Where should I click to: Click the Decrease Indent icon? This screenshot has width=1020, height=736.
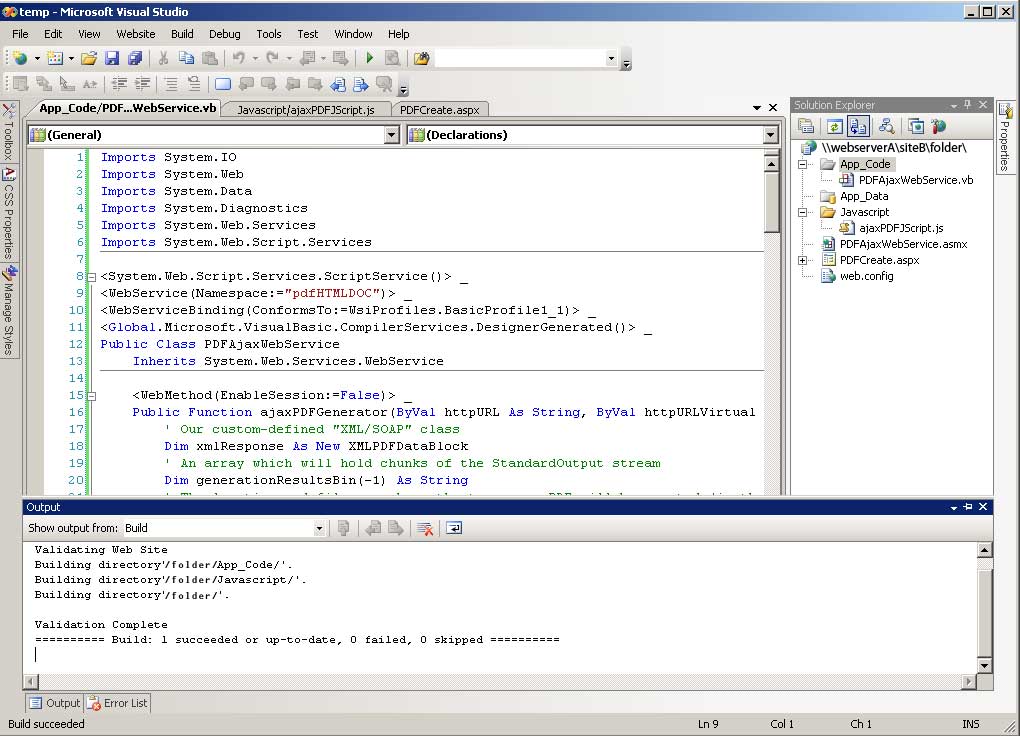119,83
